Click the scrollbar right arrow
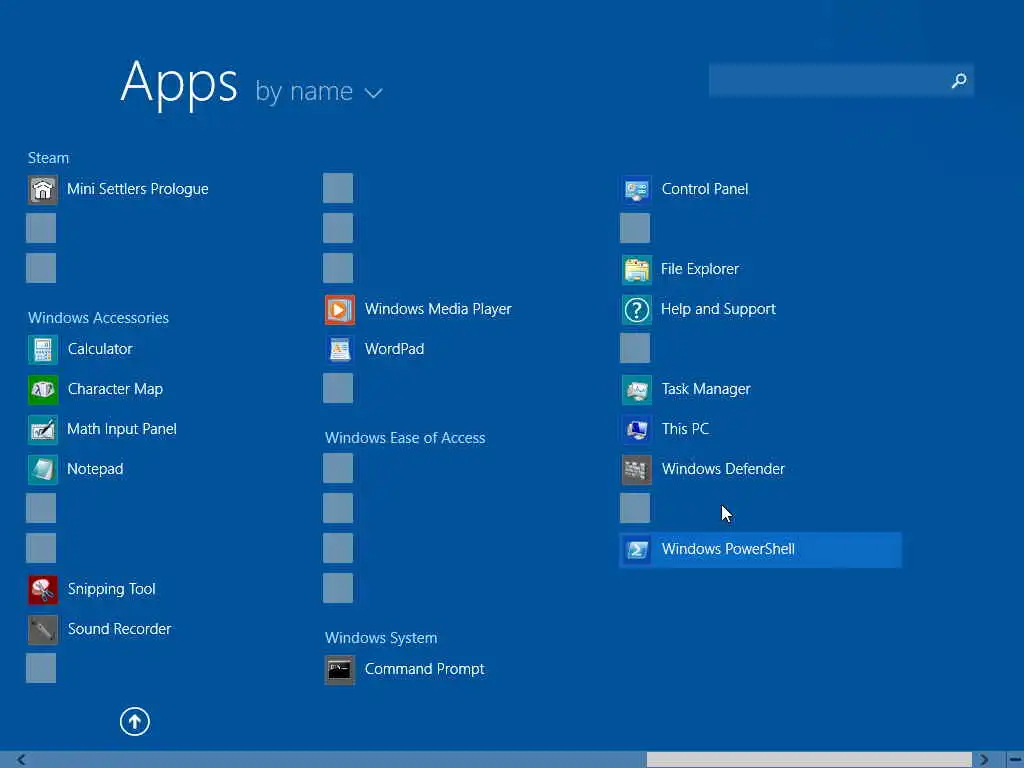This screenshot has width=1024, height=768. 984,760
